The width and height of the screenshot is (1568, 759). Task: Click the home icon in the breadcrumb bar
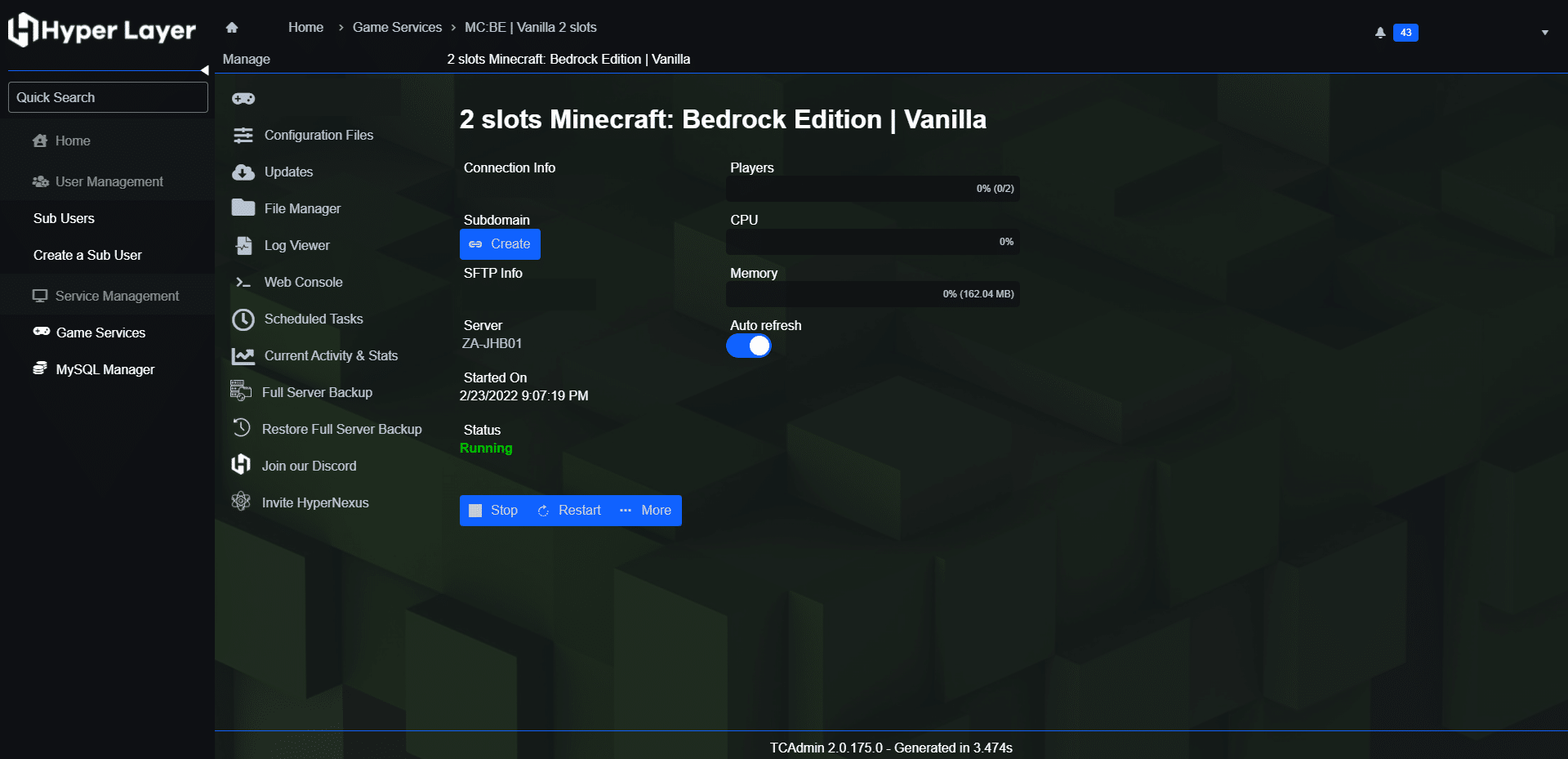tap(232, 28)
